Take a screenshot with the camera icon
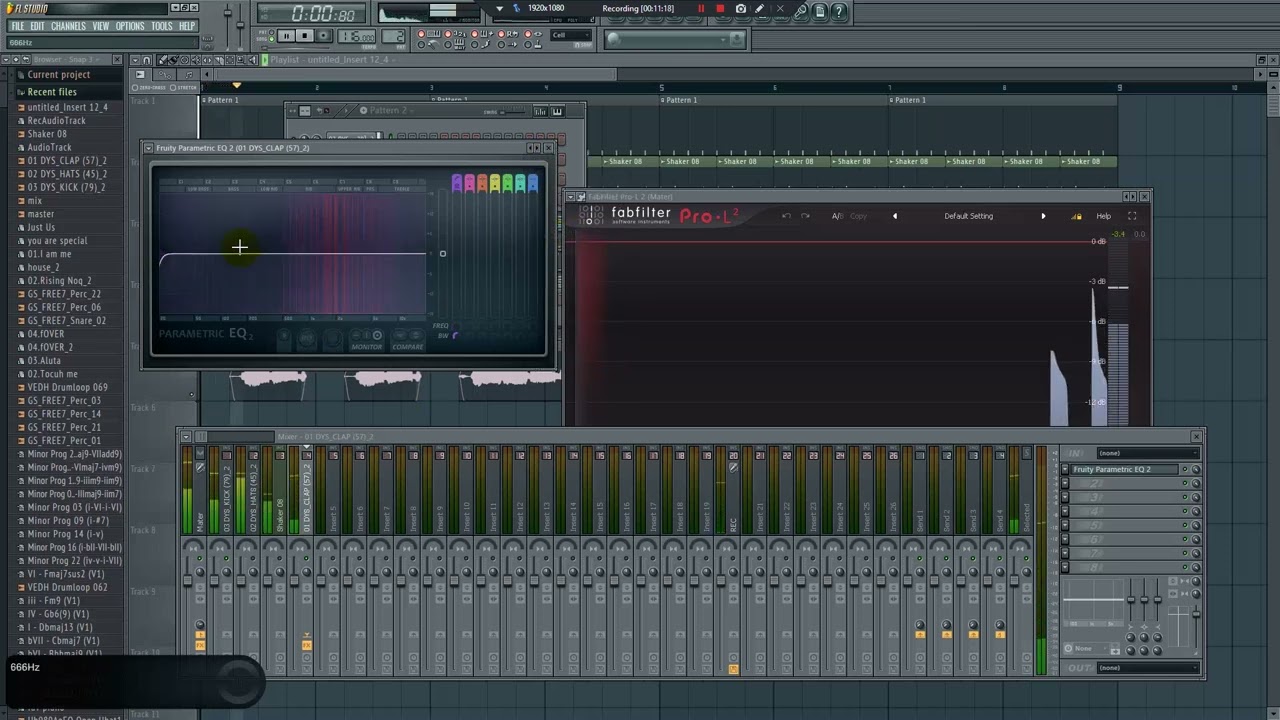The width and height of the screenshot is (1280, 720). [x=740, y=9]
